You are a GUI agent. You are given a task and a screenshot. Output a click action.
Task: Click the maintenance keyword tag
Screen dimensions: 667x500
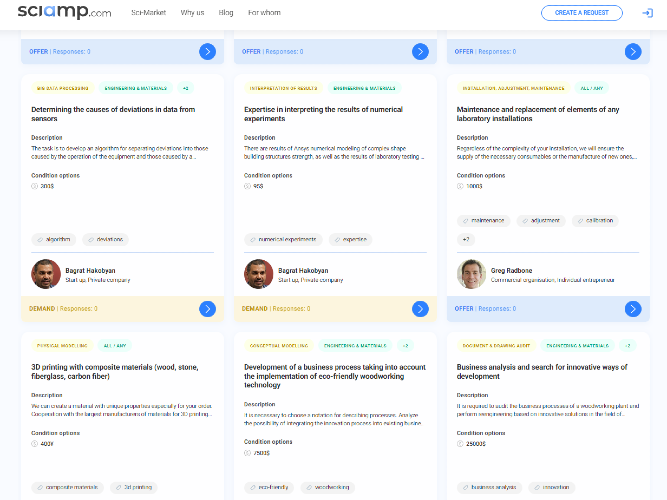tap(483, 220)
